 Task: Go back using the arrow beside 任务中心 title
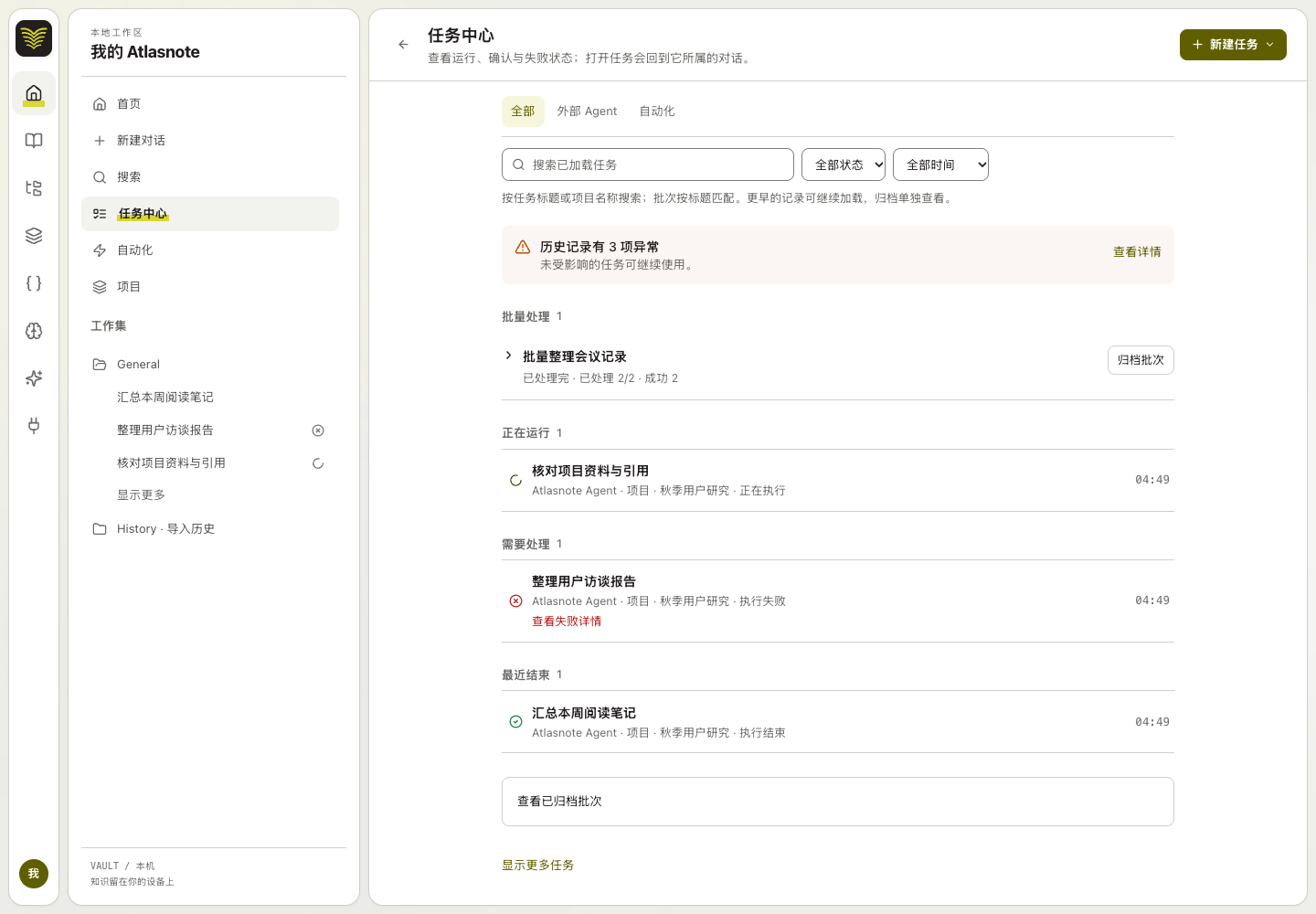[403, 44]
